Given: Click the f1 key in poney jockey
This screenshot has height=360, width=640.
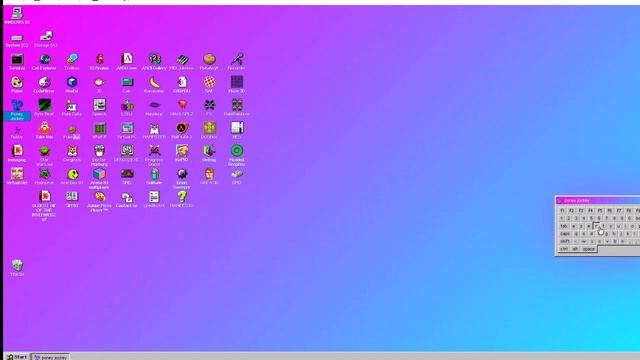Looking at the screenshot, I should [x=562, y=211].
